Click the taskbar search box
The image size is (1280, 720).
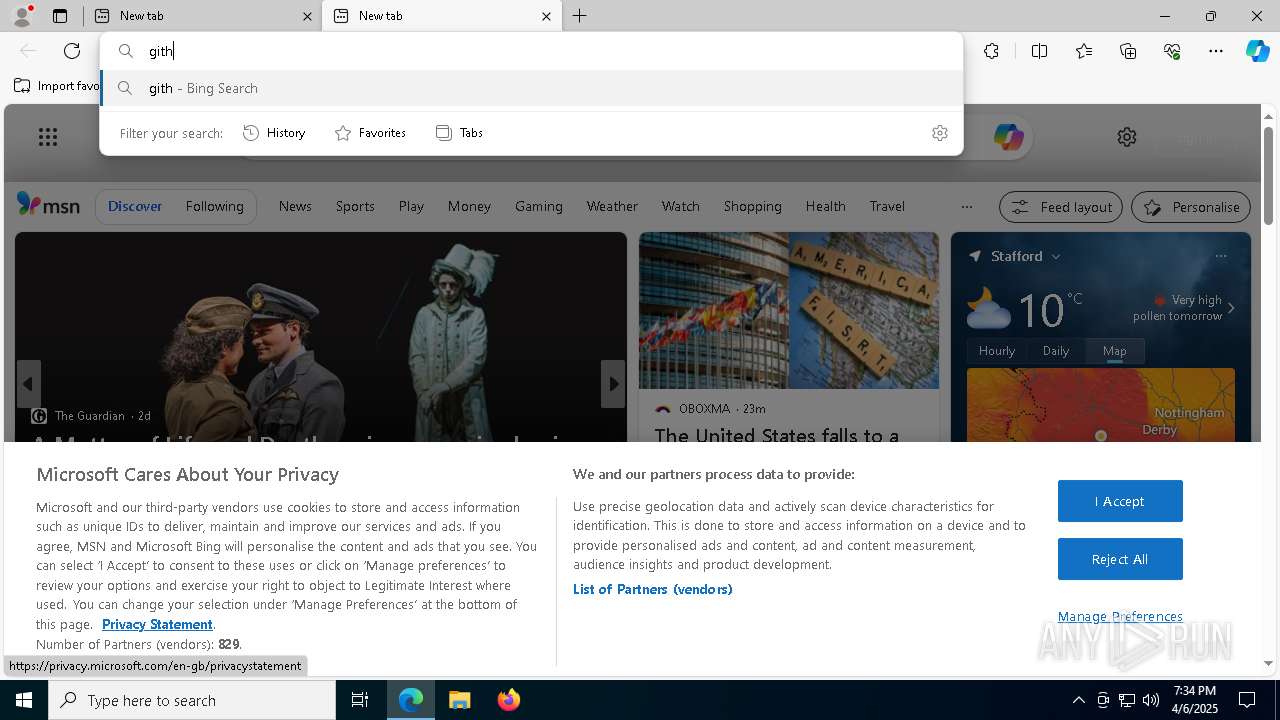(x=192, y=700)
